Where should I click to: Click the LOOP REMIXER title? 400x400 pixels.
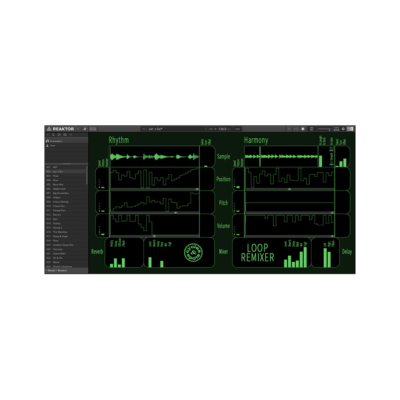coord(257,253)
